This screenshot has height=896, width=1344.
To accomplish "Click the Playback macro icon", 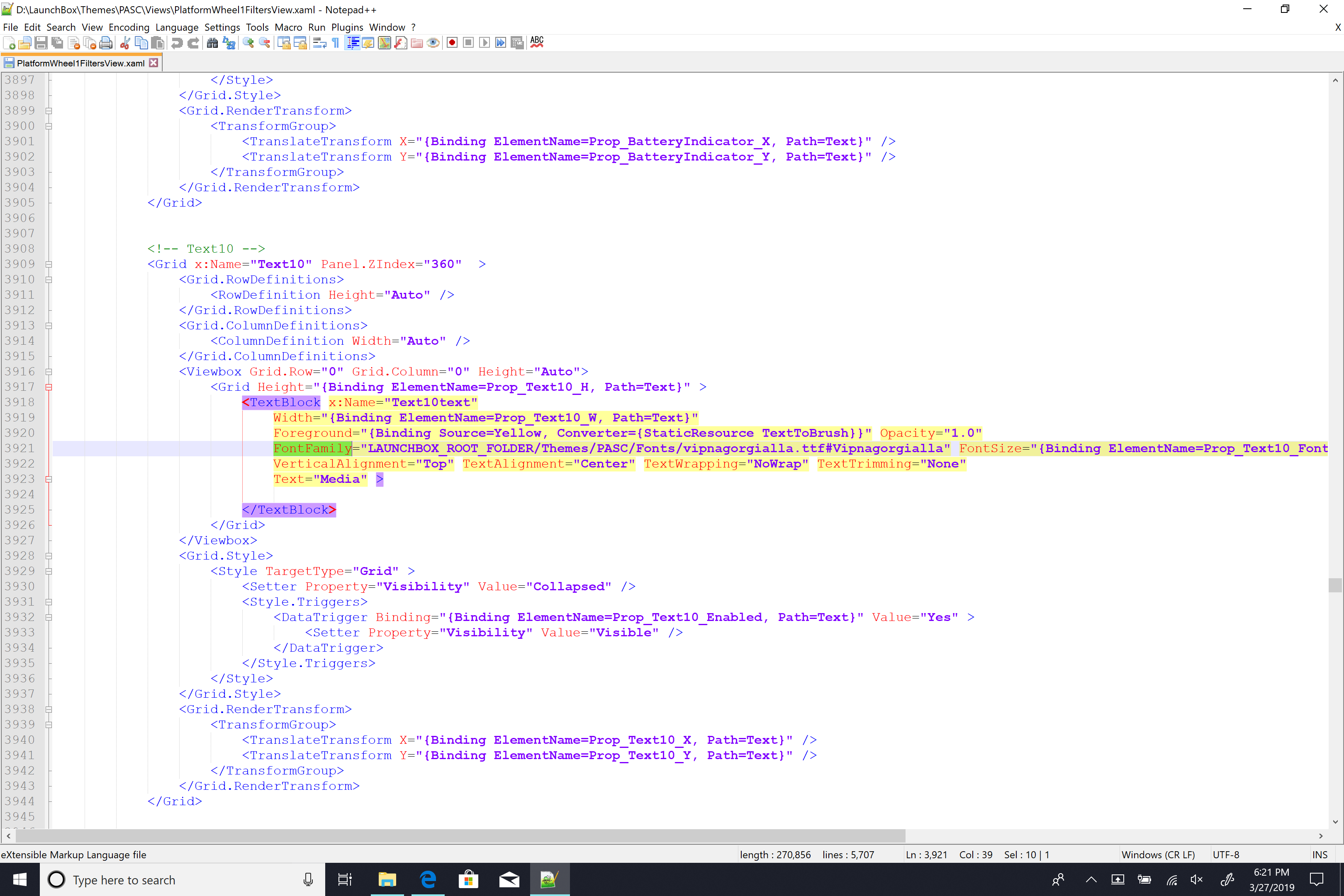I will pyautogui.click(x=485, y=43).
